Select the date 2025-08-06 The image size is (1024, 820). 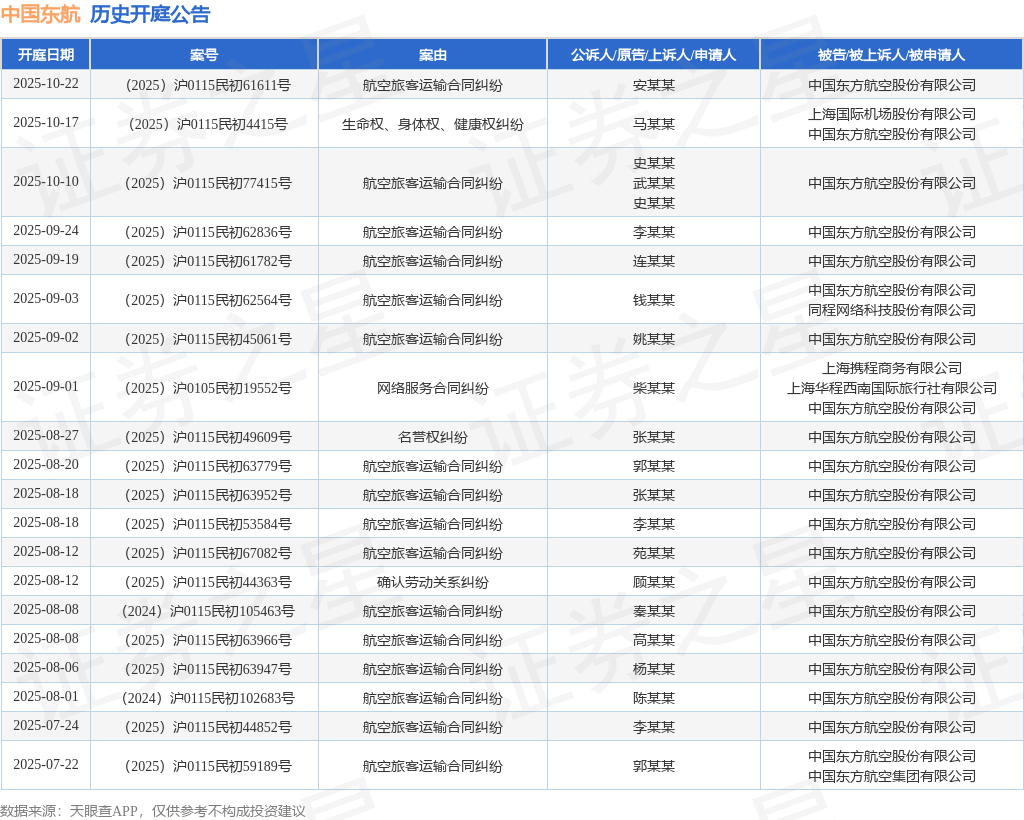point(46,667)
